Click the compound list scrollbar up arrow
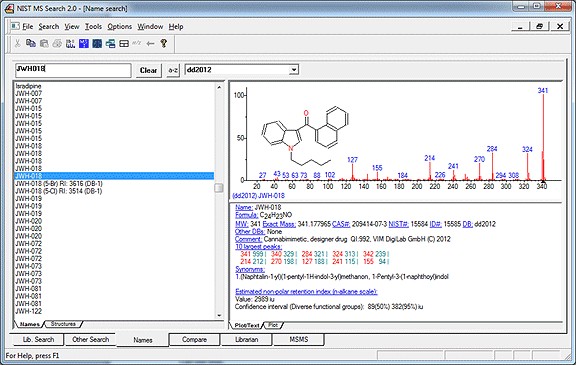This screenshot has width=576, height=365. 219,88
